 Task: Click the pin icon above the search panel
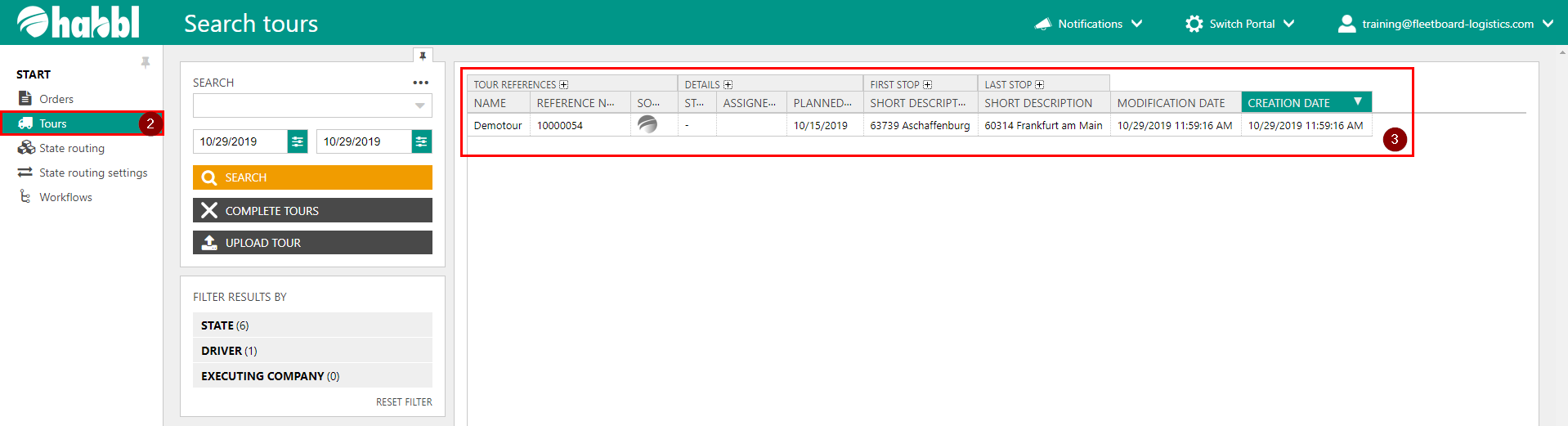click(423, 56)
